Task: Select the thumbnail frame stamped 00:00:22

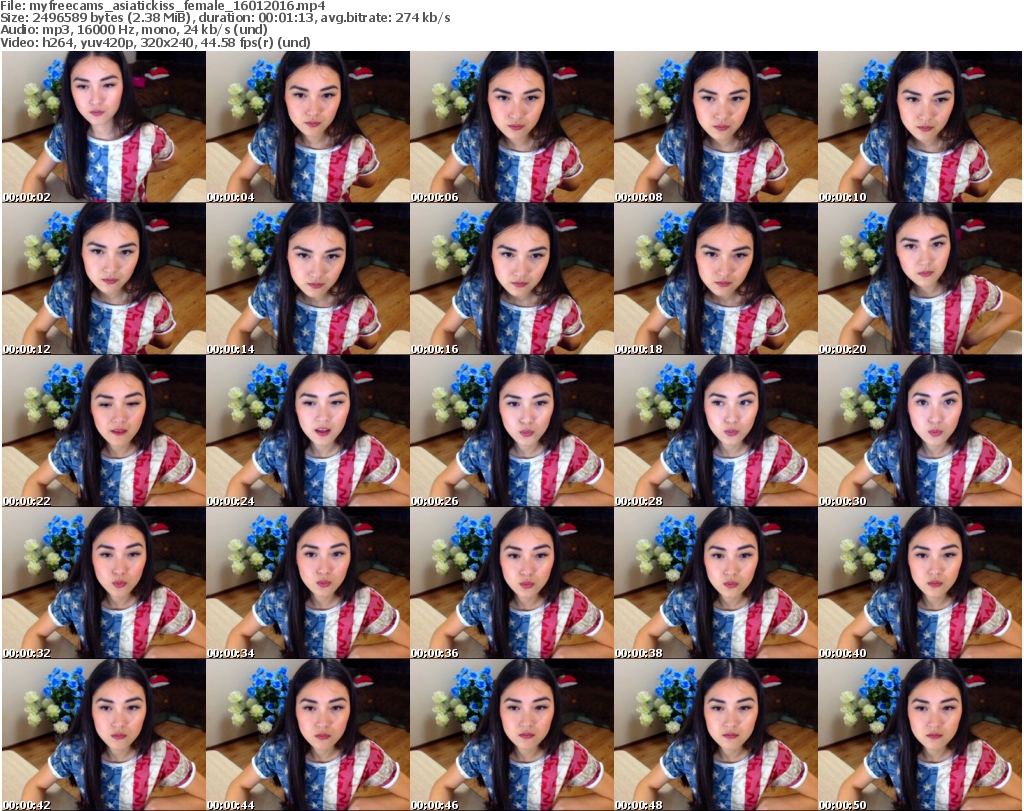Action: point(104,431)
